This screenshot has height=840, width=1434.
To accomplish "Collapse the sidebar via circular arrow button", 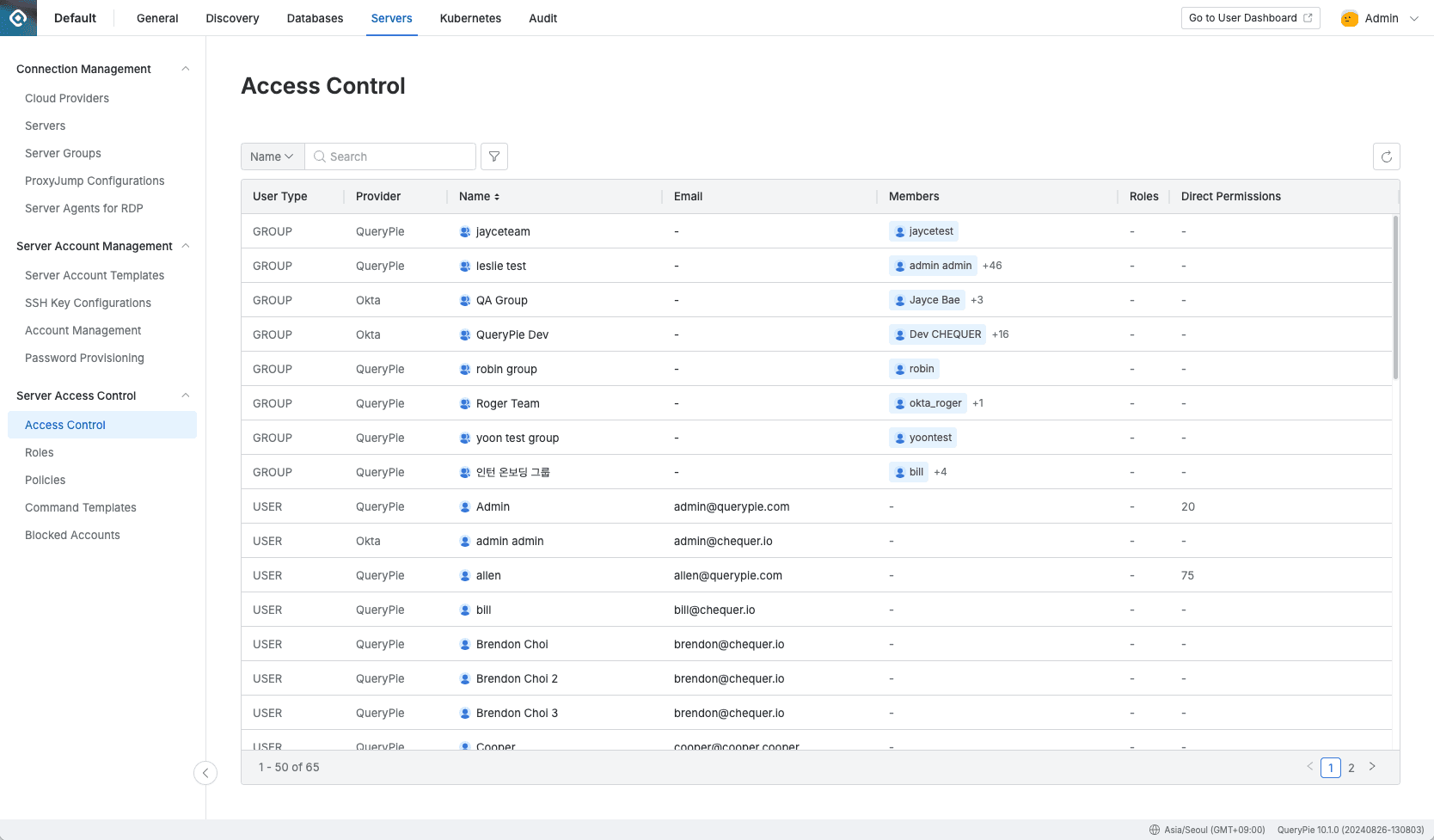I will point(205,773).
